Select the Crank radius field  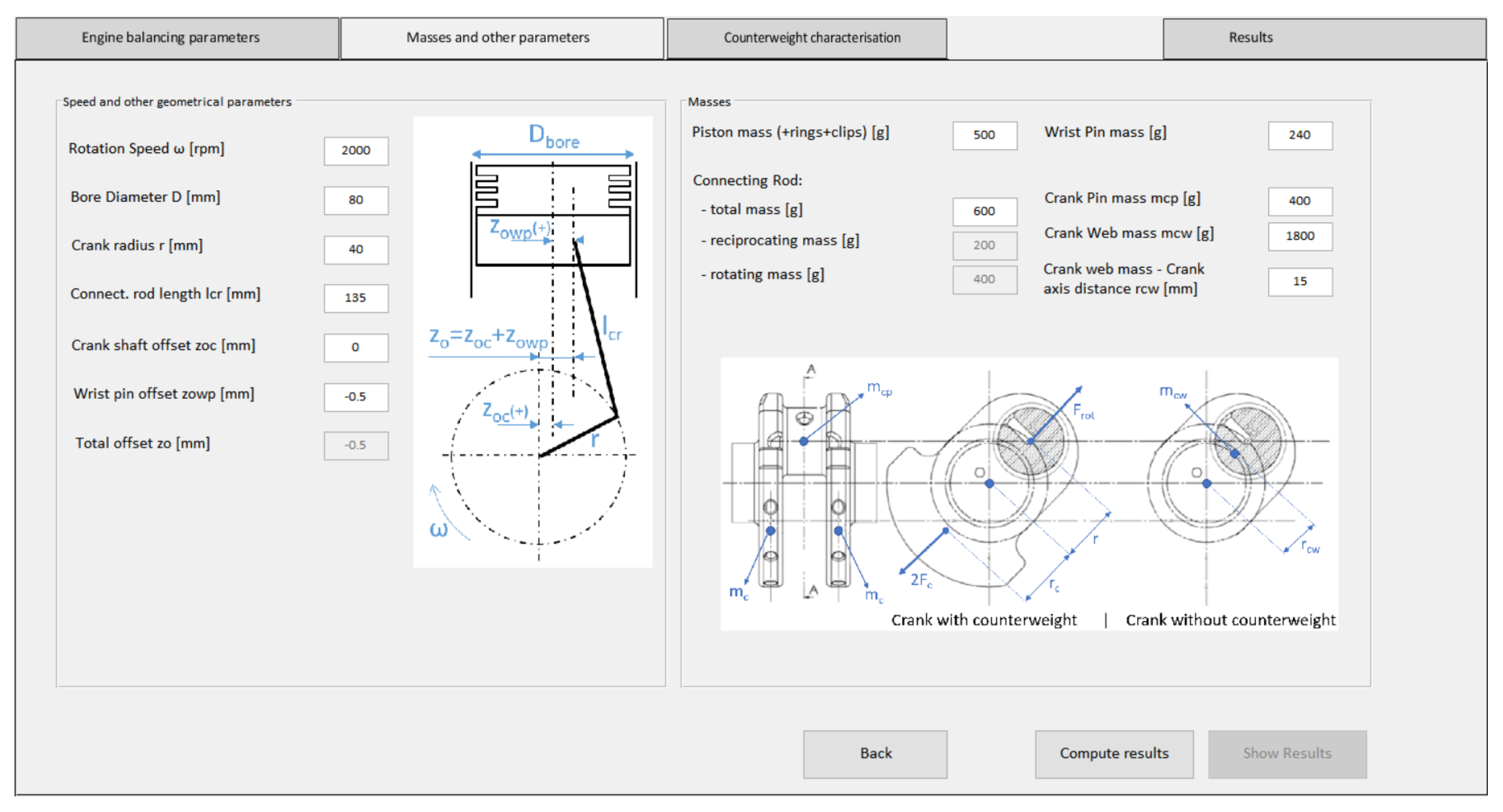pyautogui.click(x=356, y=250)
